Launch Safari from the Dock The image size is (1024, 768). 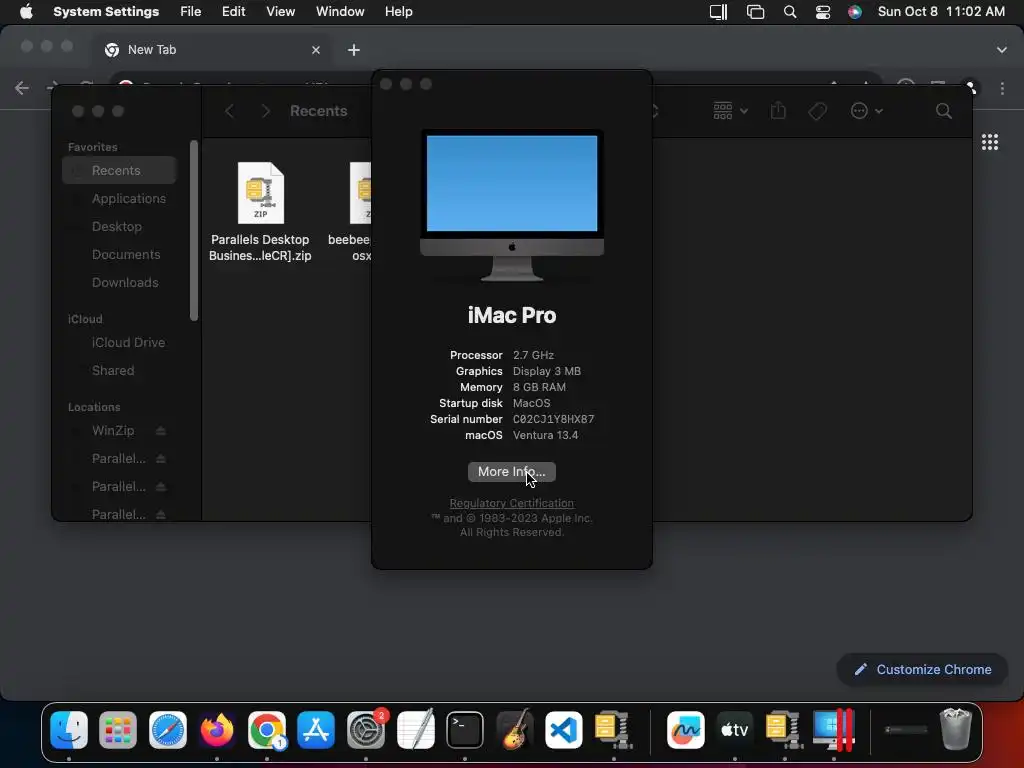click(168, 729)
